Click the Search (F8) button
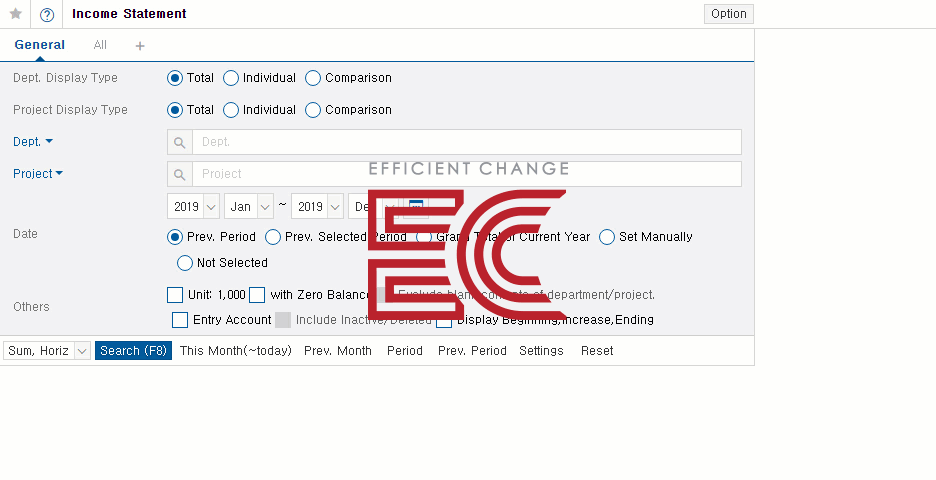The image size is (936, 480). tap(133, 351)
